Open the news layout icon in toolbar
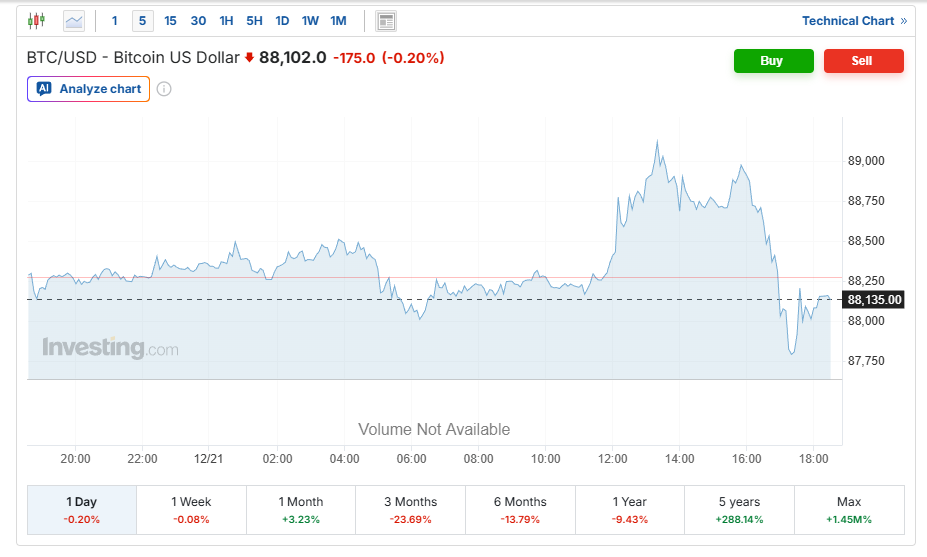927x557 pixels. (x=386, y=21)
